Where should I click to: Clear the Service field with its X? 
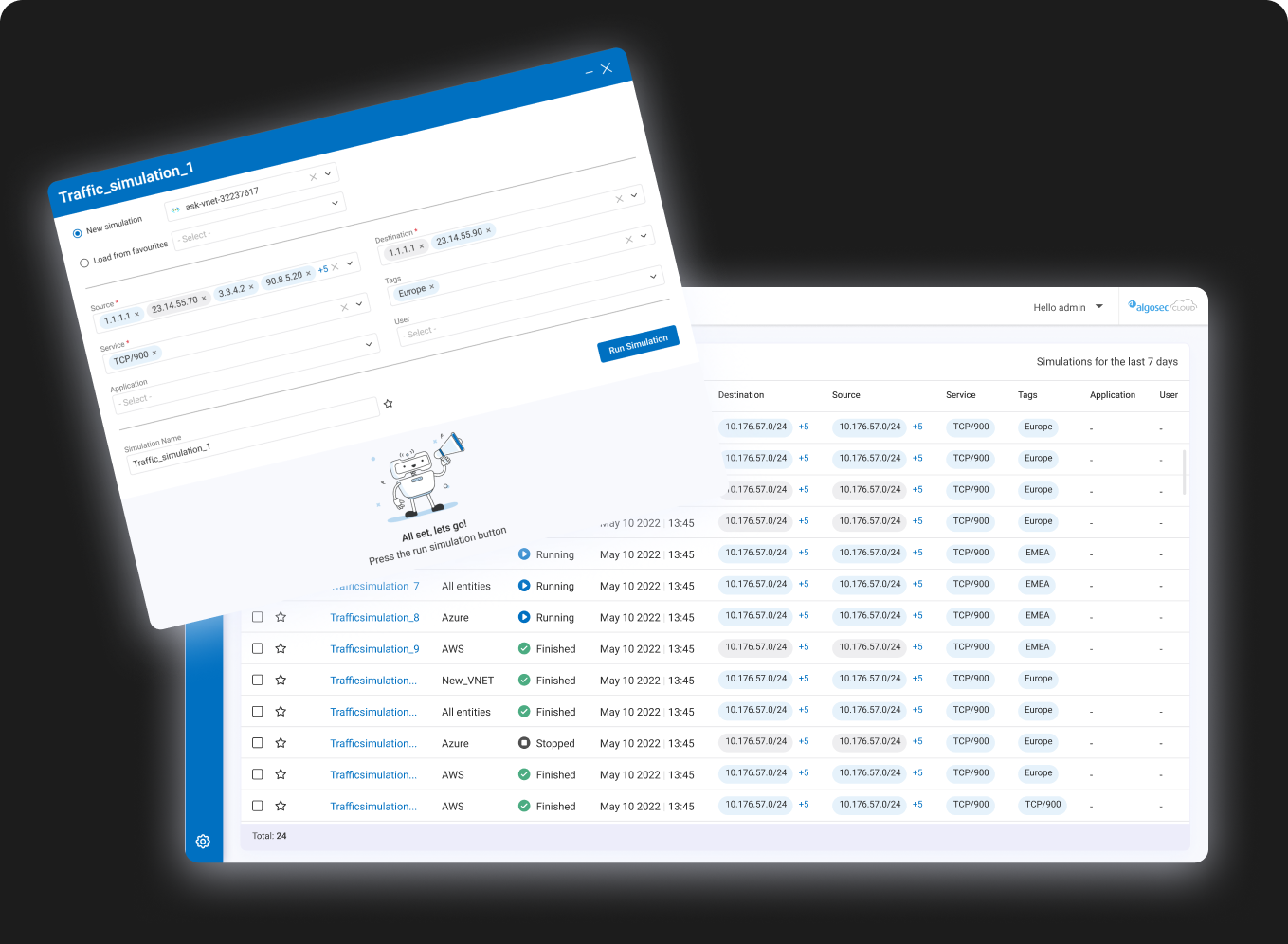(x=344, y=307)
